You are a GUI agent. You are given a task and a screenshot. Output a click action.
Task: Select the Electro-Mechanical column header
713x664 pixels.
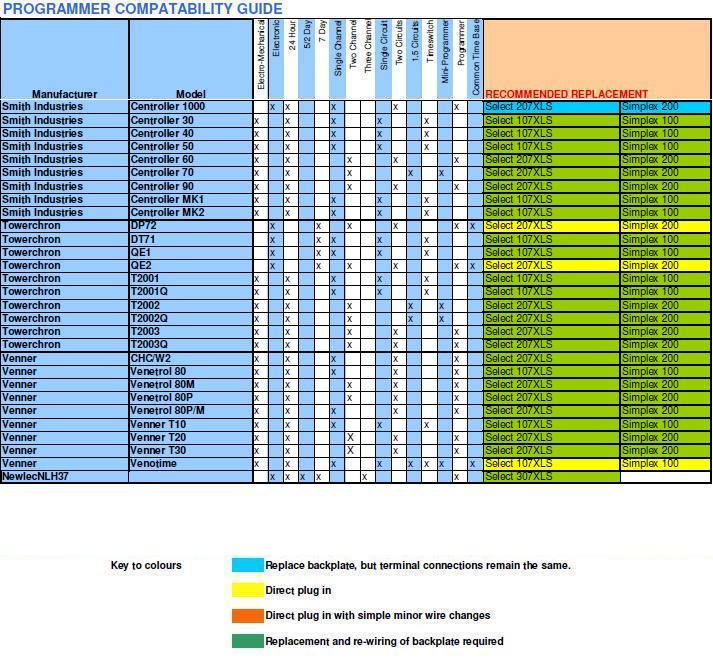point(261,55)
